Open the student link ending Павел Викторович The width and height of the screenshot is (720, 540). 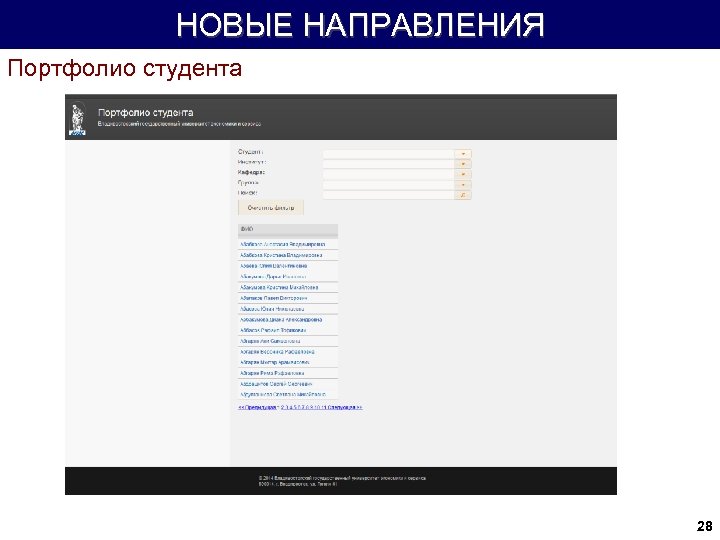point(274,298)
